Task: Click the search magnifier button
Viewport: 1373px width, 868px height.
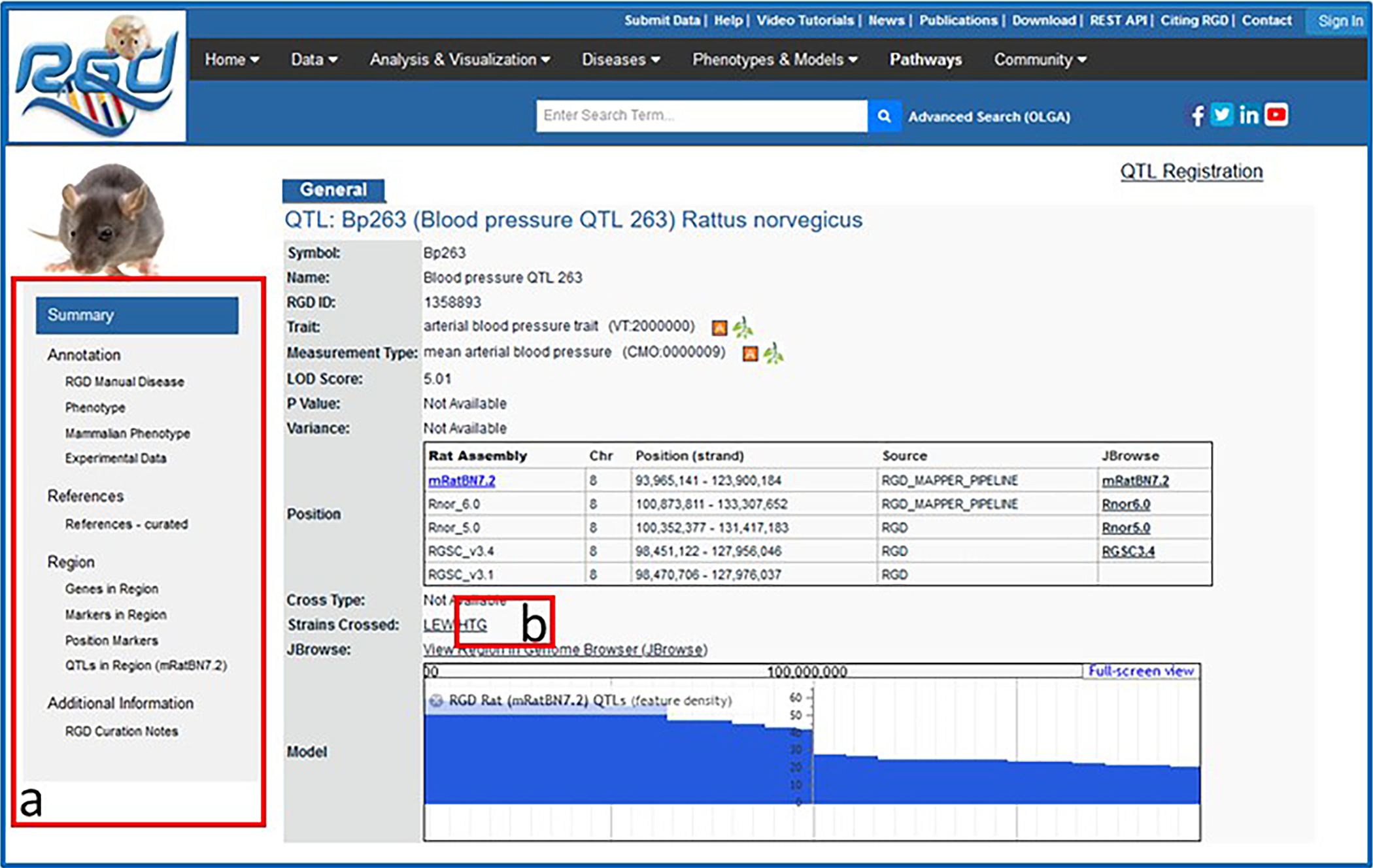Action: coord(884,116)
